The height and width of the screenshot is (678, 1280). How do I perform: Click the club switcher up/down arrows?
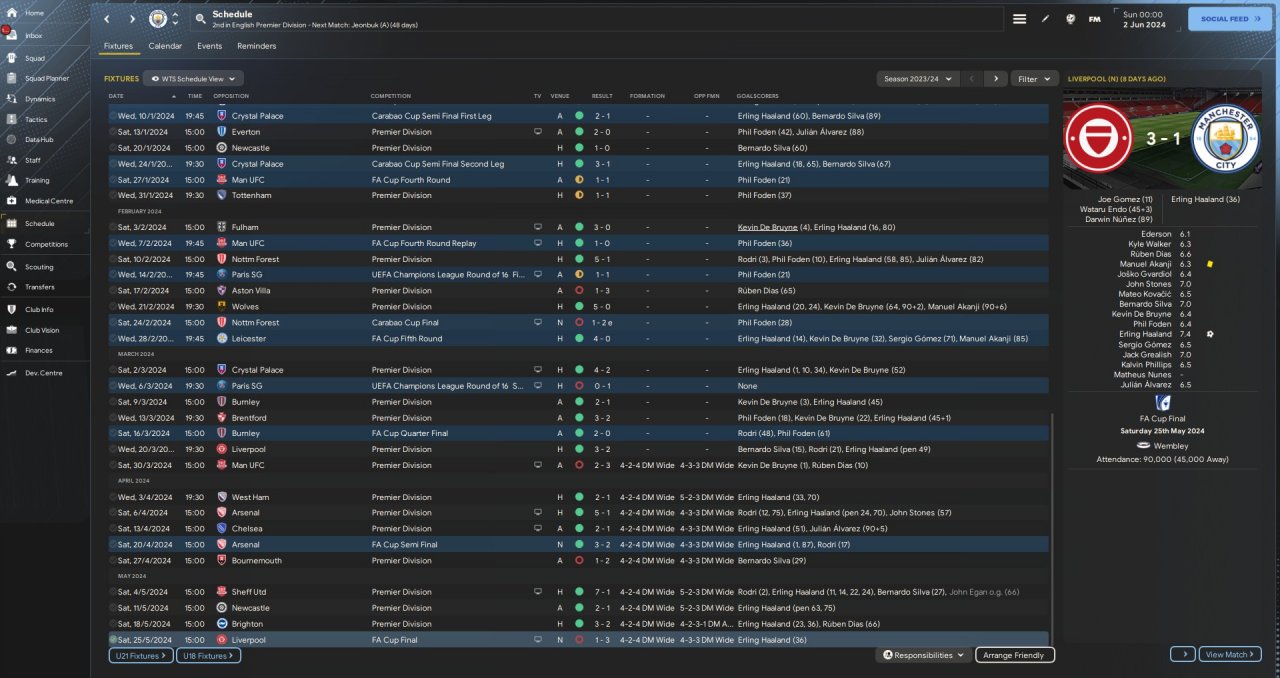pyautogui.click(x=176, y=19)
